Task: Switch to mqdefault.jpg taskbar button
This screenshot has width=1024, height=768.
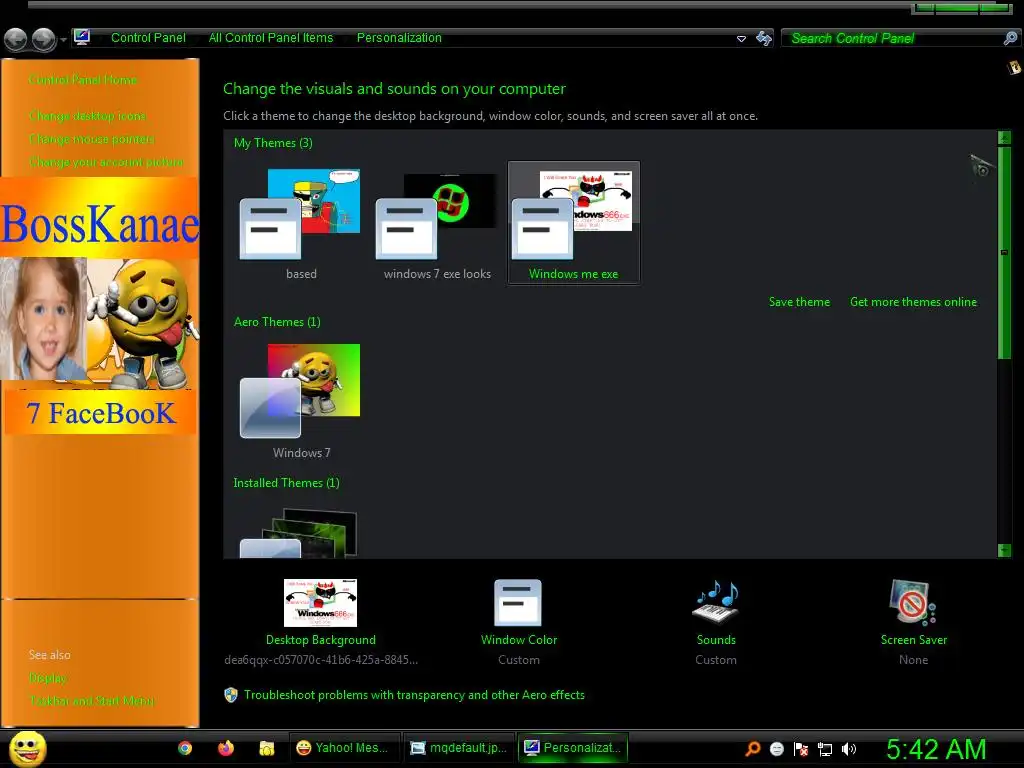Action: pyautogui.click(x=459, y=748)
